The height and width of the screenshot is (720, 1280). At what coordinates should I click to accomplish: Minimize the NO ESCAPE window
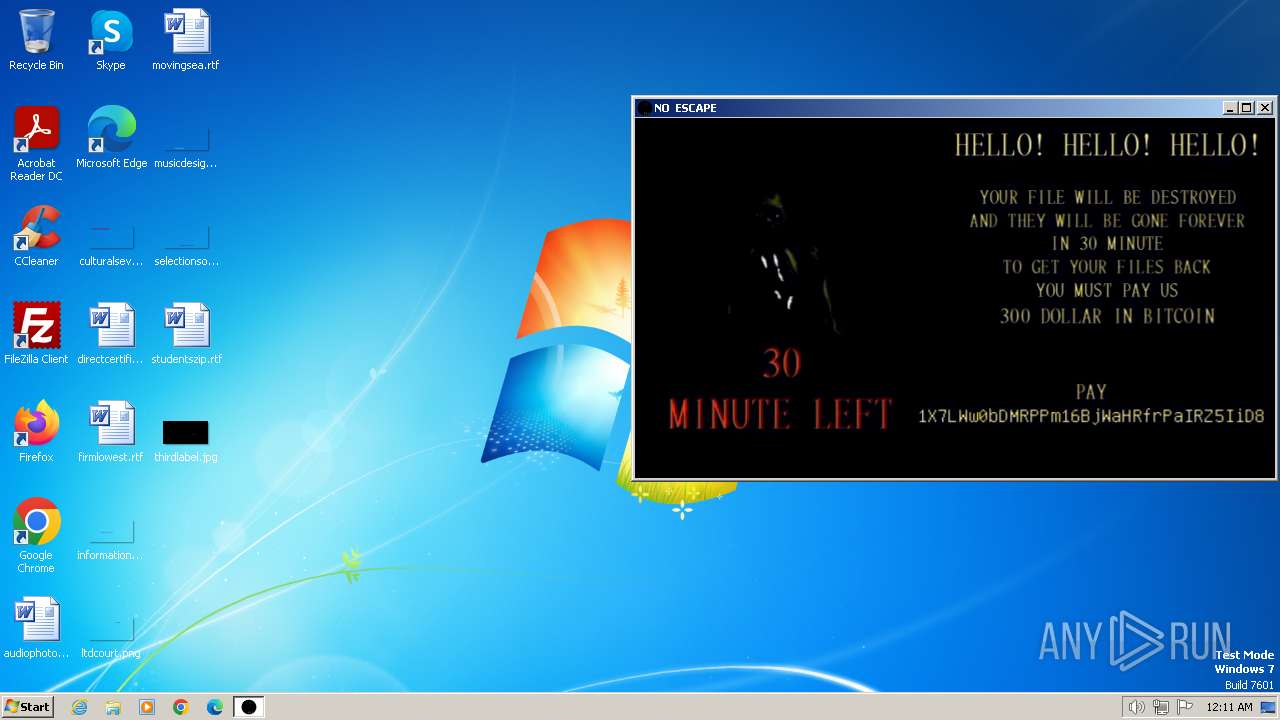tap(1230, 108)
